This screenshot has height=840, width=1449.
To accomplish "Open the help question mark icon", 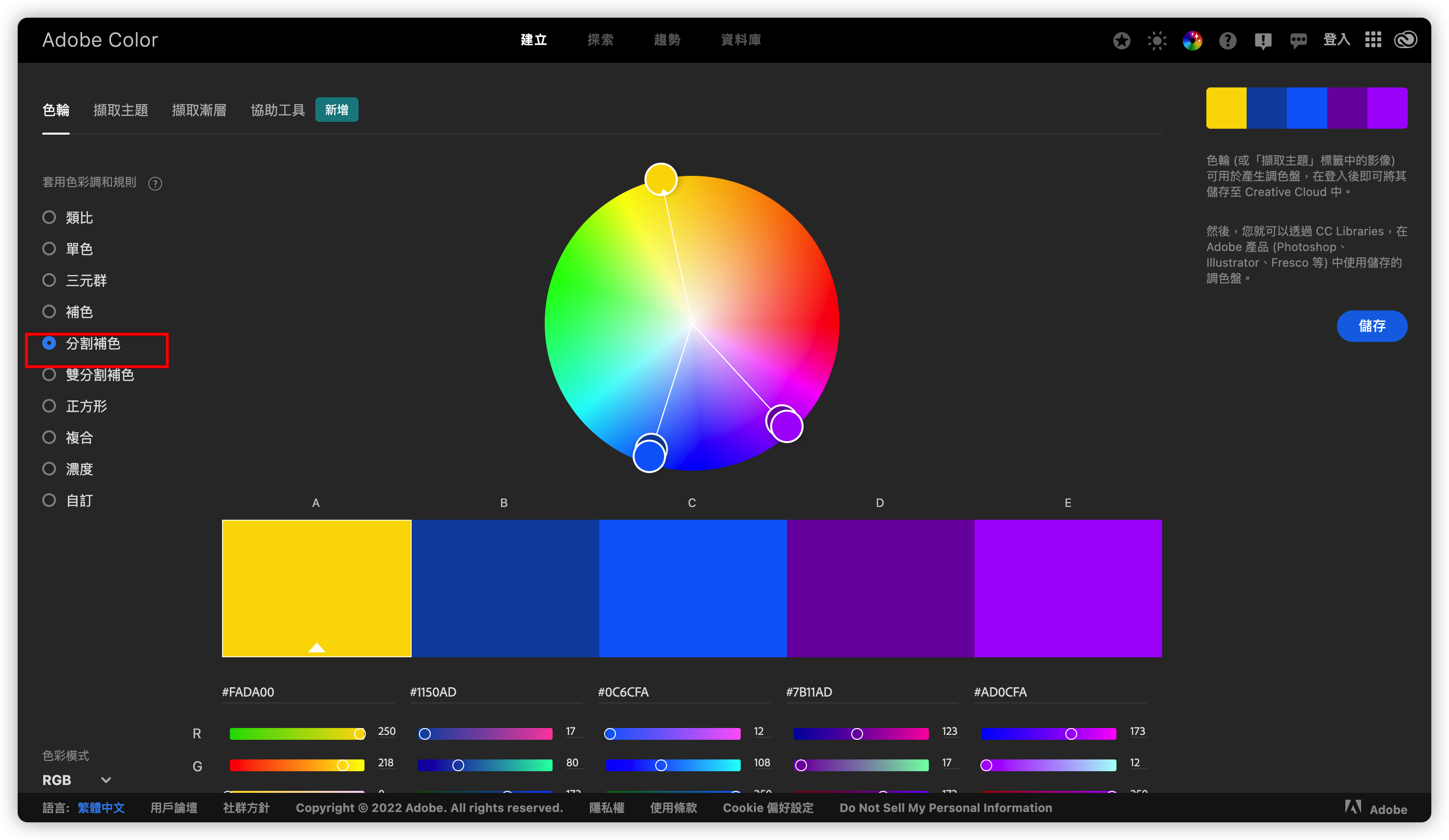I will point(1227,40).
